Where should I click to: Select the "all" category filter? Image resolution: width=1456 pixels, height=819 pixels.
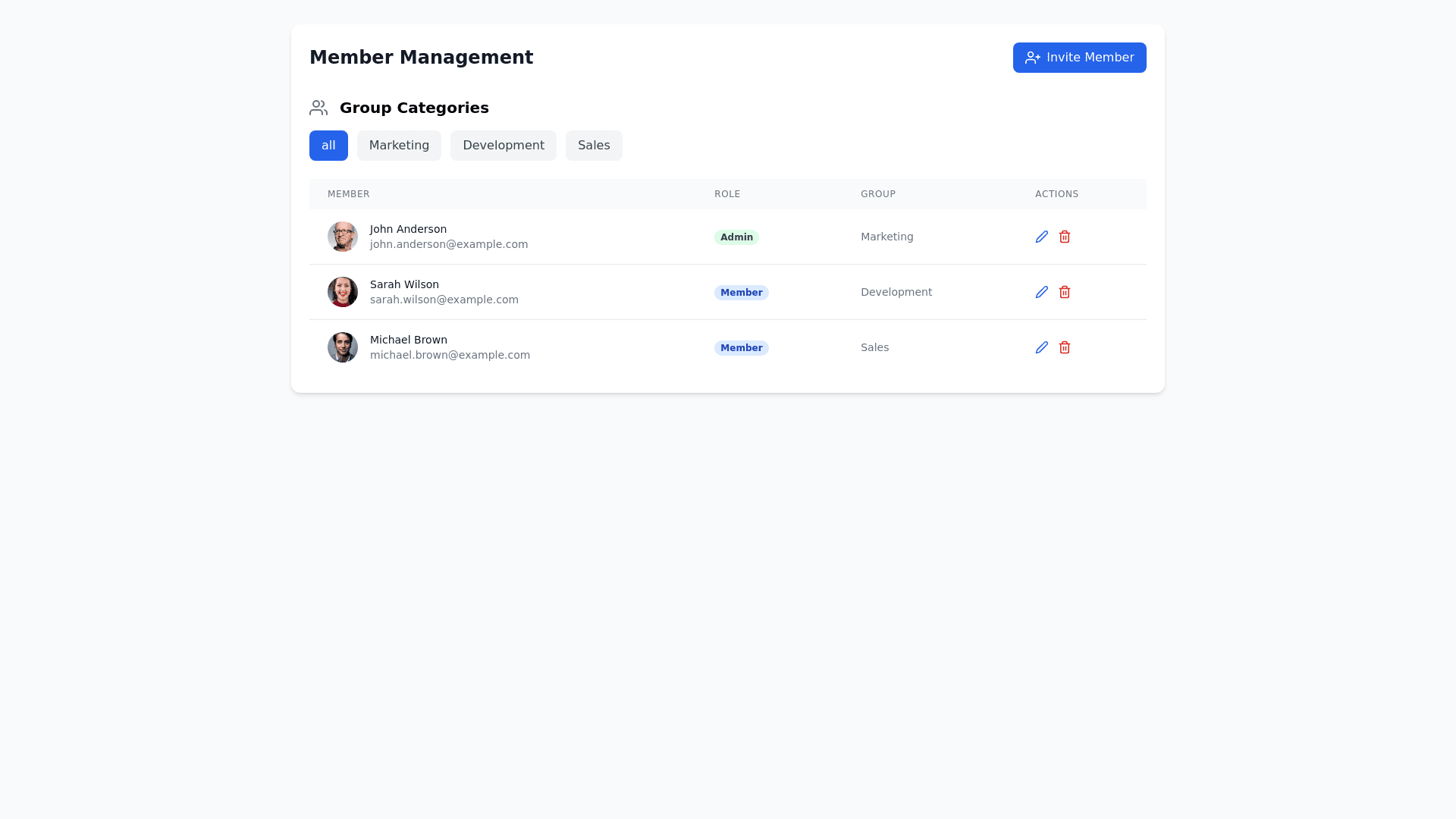pos(328,146)
